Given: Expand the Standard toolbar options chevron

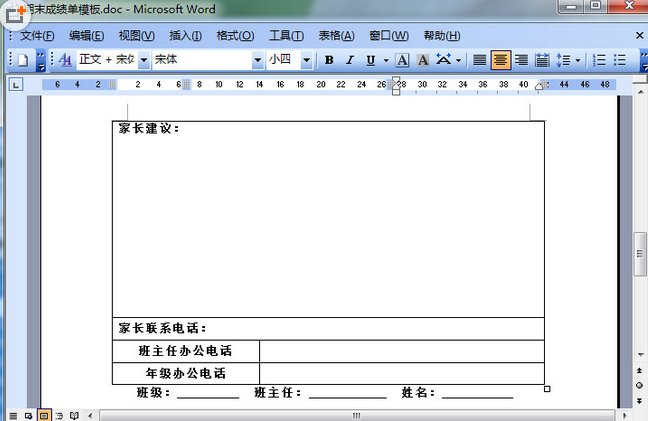Looking at the screenshot, I should tap(40, 60).
